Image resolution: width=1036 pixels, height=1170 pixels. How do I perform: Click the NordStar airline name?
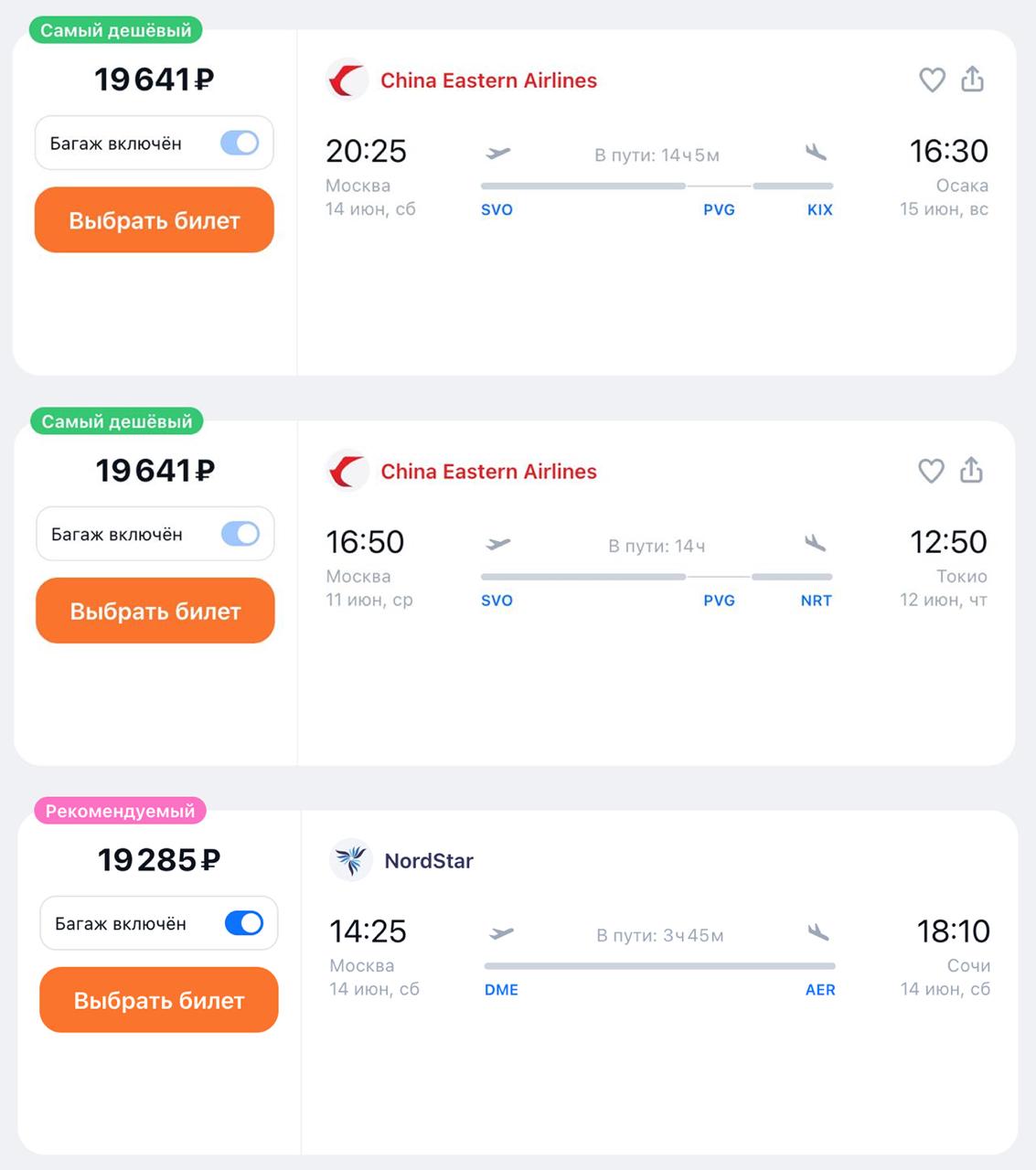(x=429, y=861)
